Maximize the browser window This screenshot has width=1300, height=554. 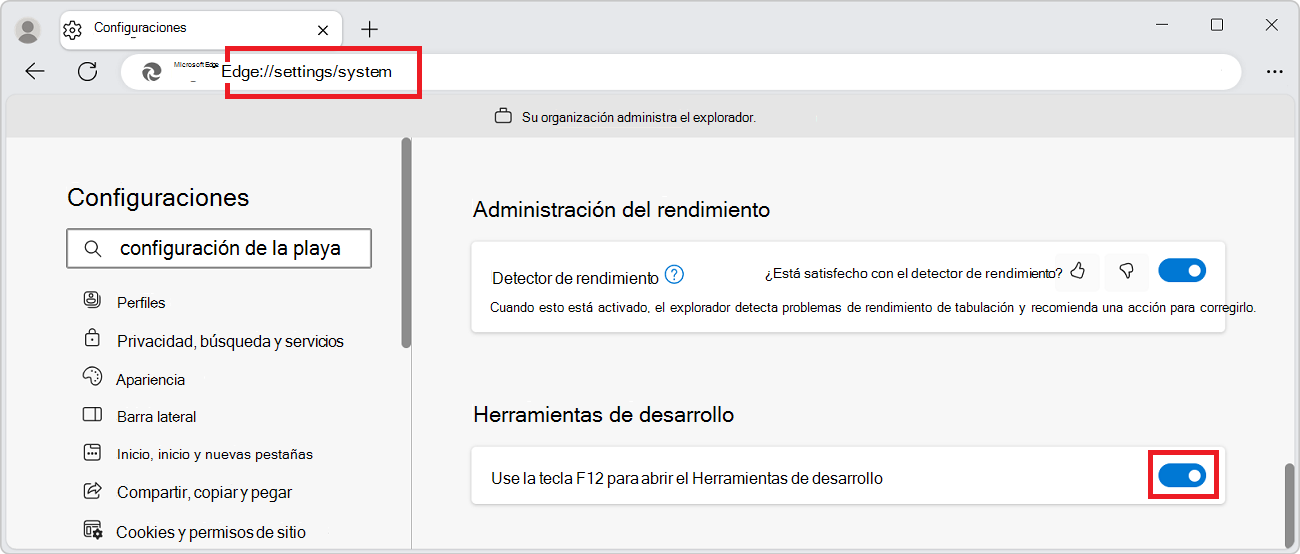pyautogui.click(x=1217, y=26)
